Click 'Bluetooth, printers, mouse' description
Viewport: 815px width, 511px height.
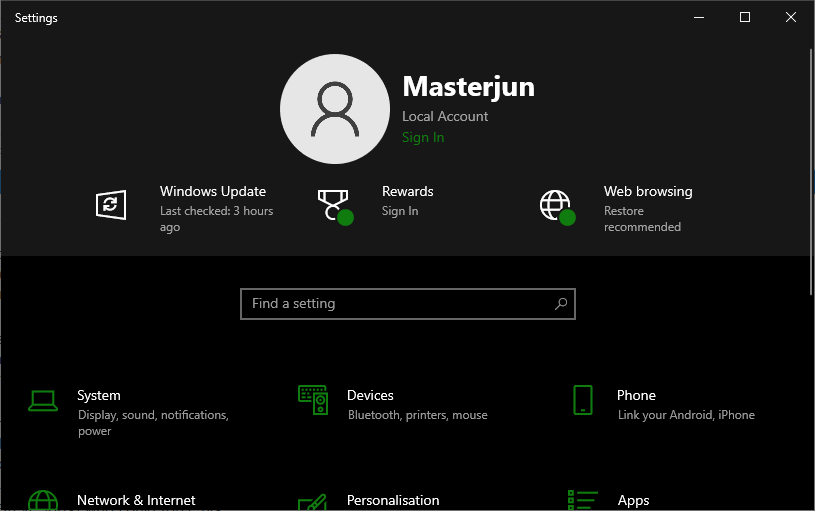(x=418, y=415)
